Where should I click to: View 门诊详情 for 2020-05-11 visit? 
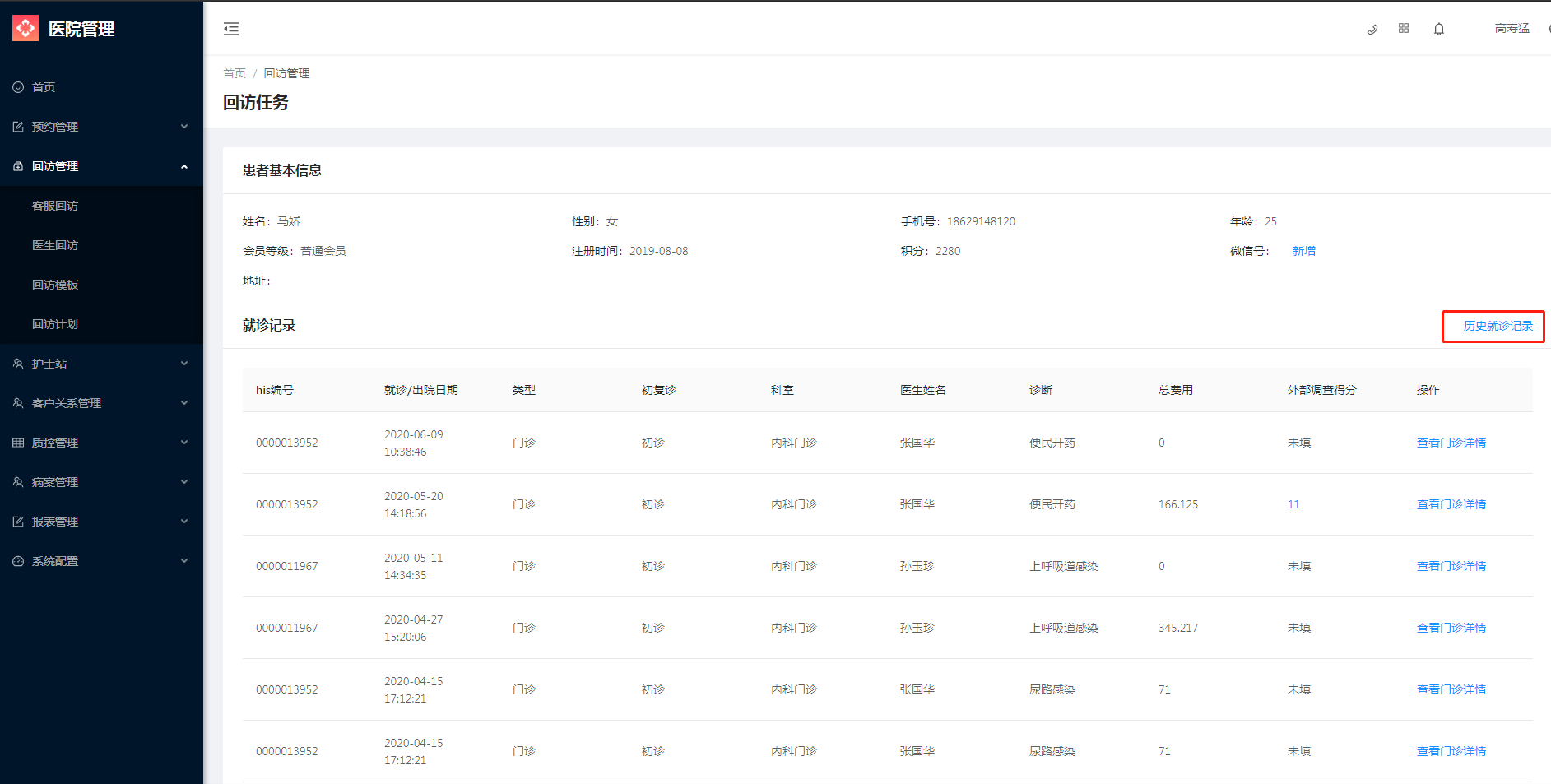click(1451, 566)
